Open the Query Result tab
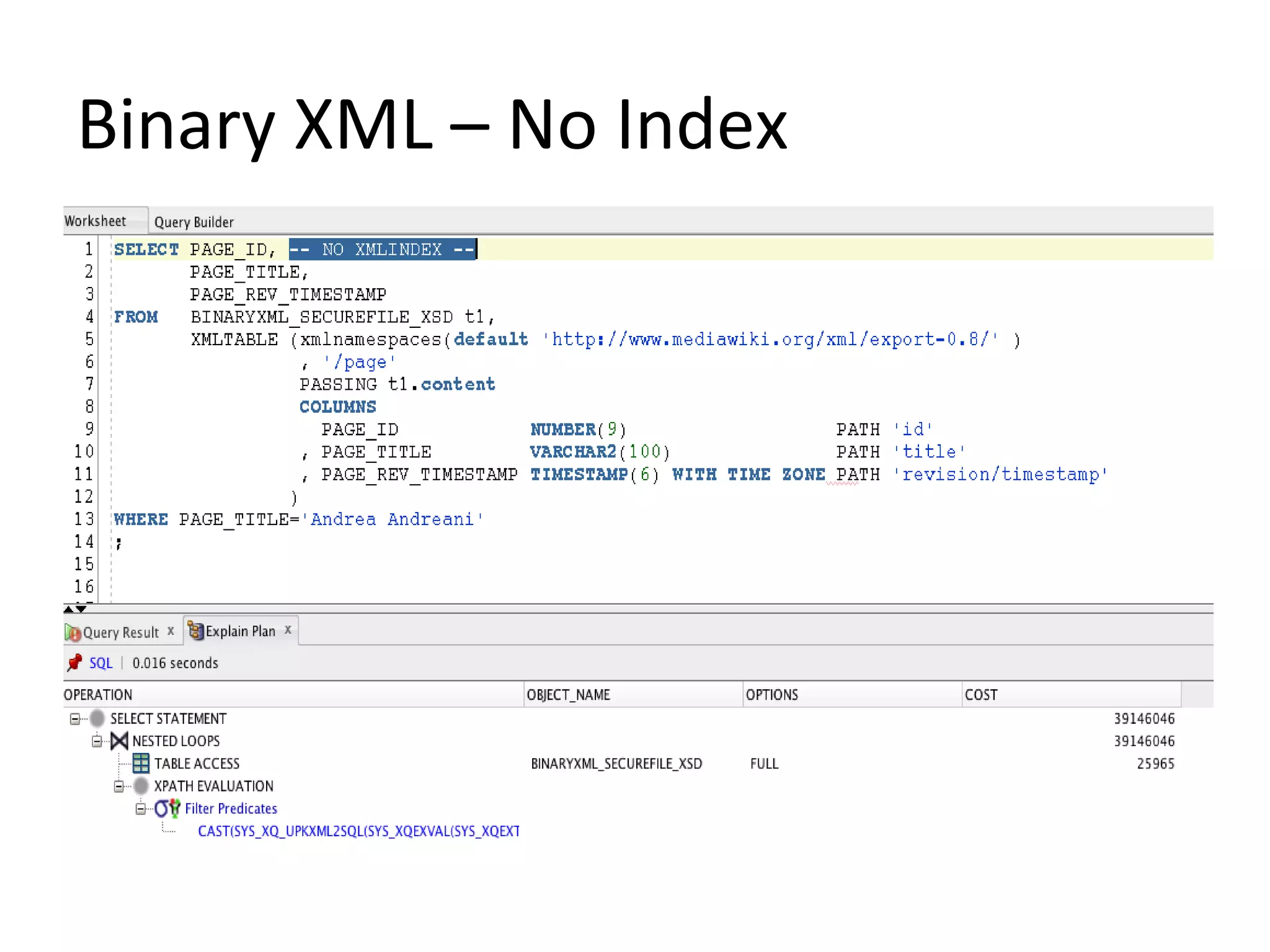Image resolution: width=1270 pixels, height=952 pixels. coord(121,632)
